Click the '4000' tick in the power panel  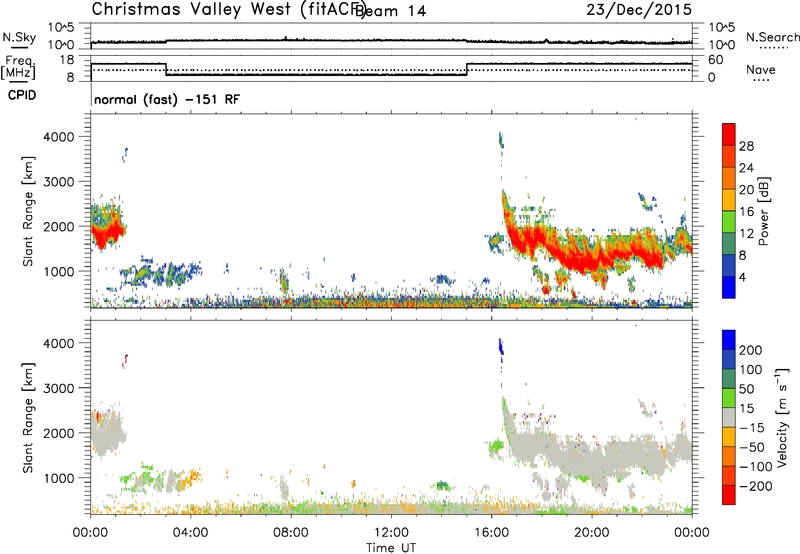pyautogui.click(x=59, y=137)
